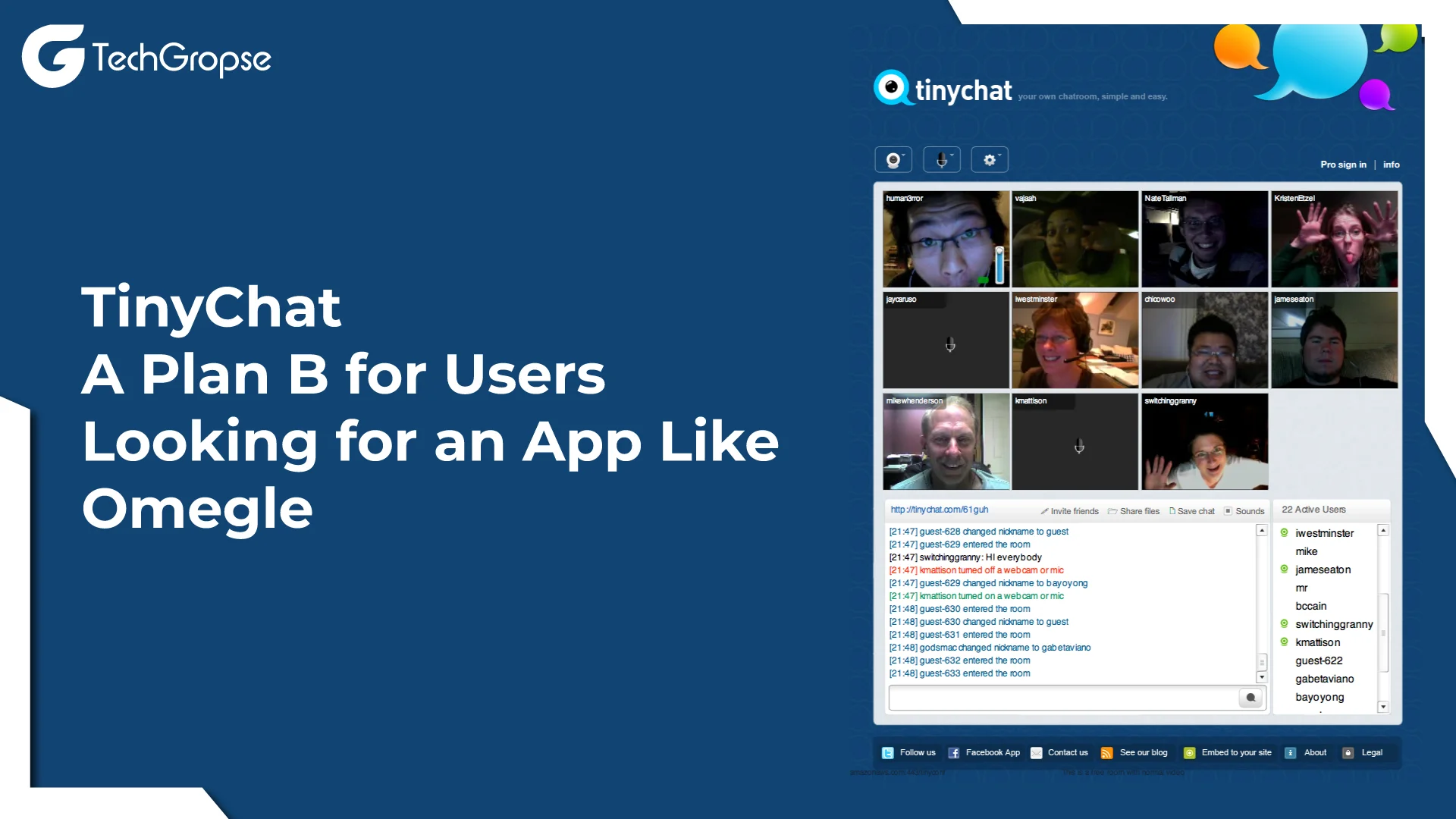1456x819 pixels.
Task: Click the Share files folder icon
Action: click(x=1112, y=511)
